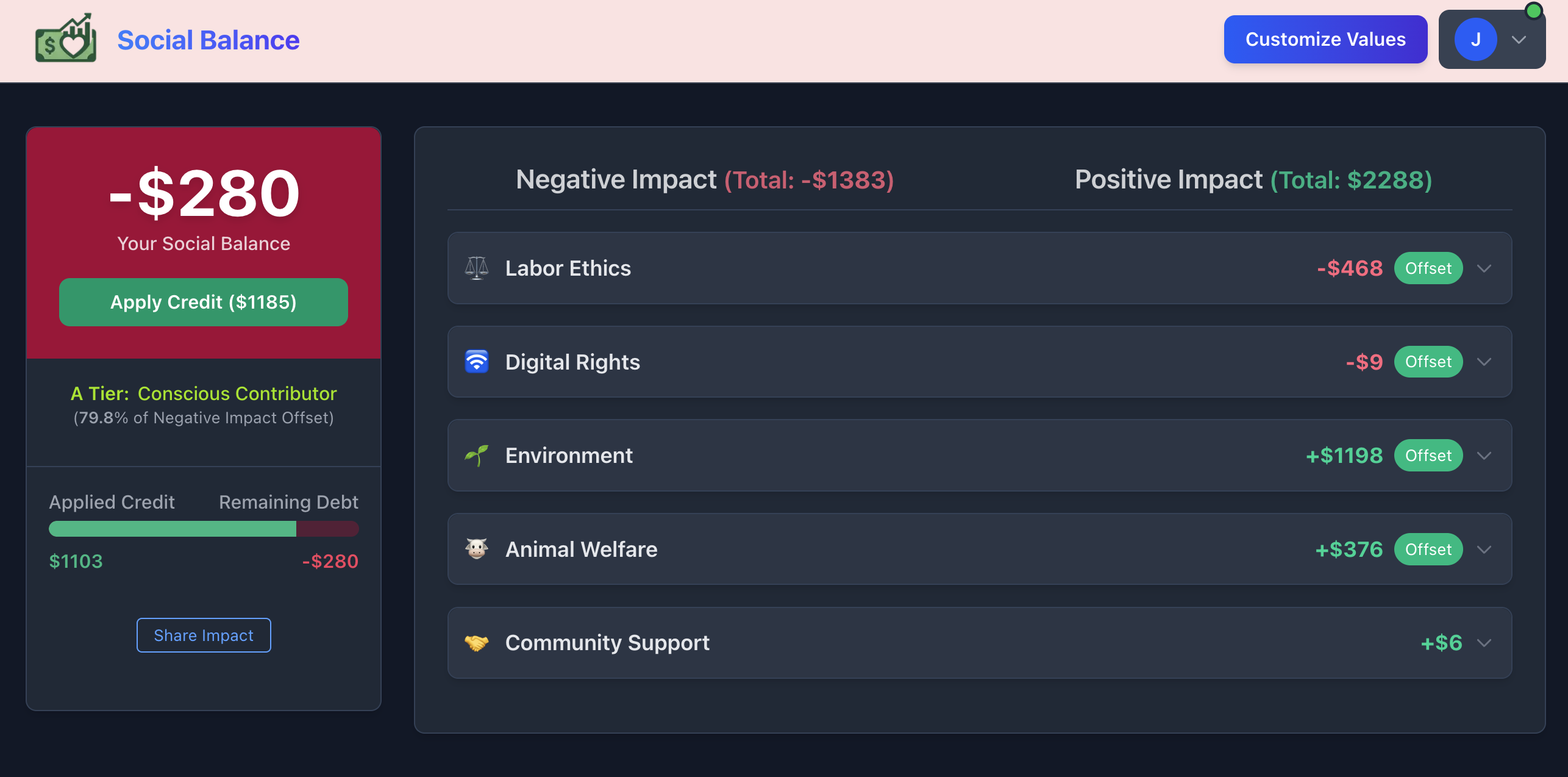Viewport: 1568px width, 777px height.
Task: Open the user account dropdown arrow
Action: [x=1519, y=40]
